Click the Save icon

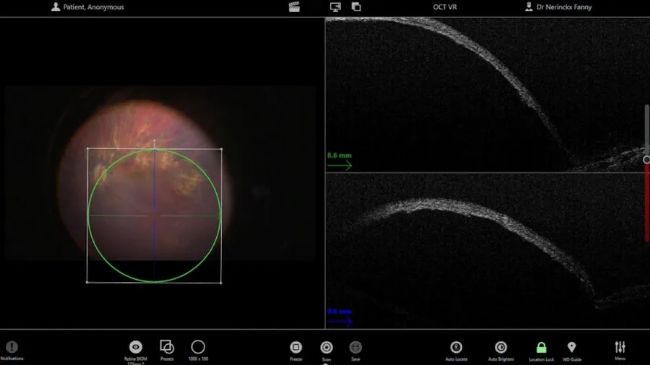click(356, 347)
